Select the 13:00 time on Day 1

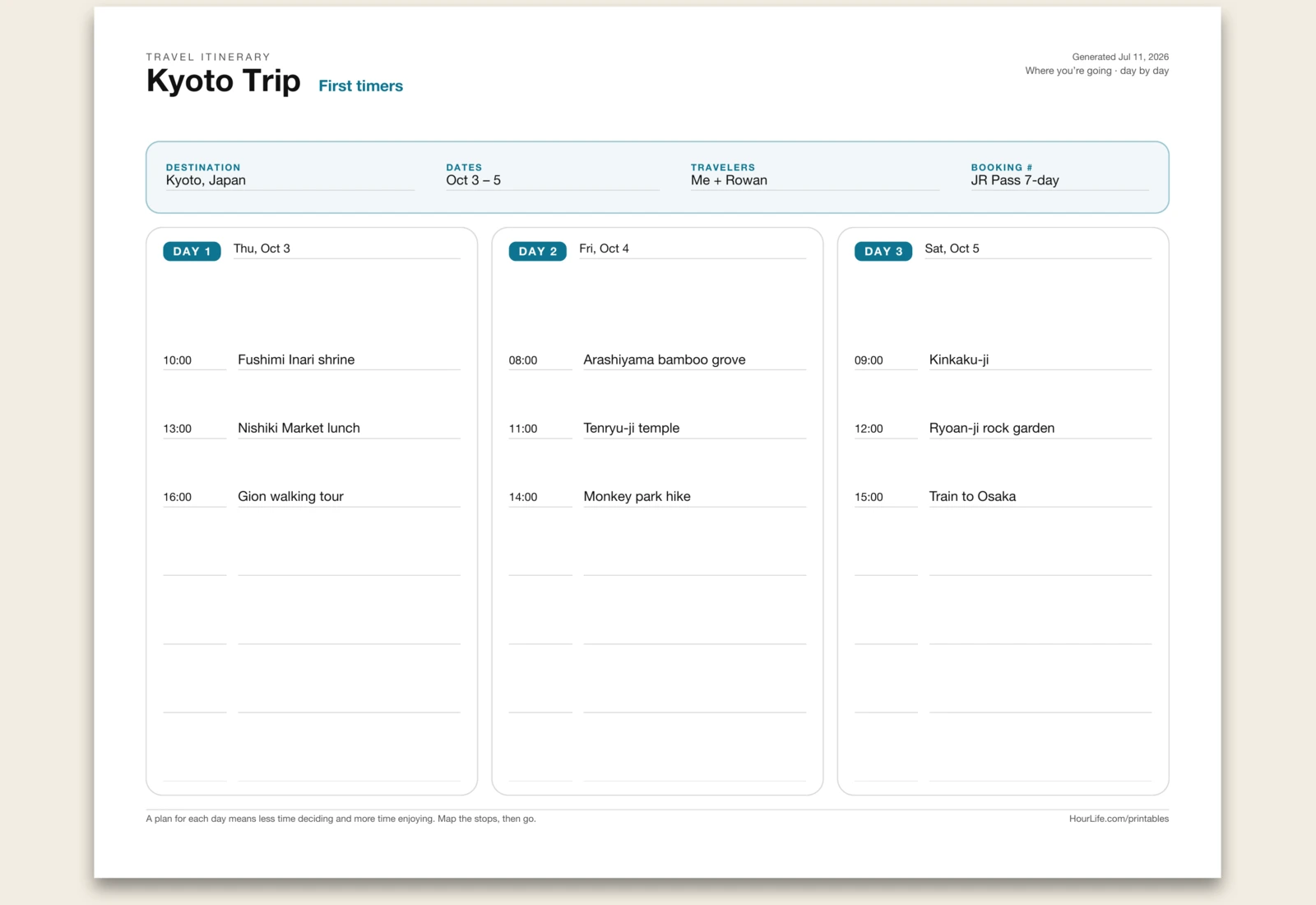[x=194, y=429]
